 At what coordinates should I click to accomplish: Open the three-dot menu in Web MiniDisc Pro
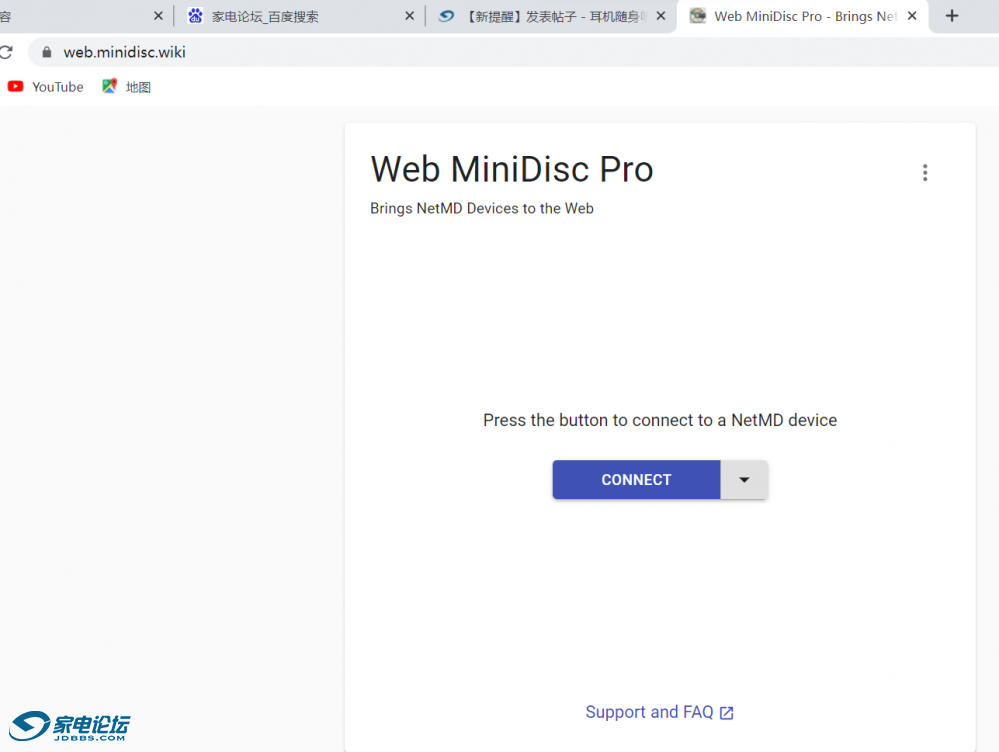click(924, 173)
